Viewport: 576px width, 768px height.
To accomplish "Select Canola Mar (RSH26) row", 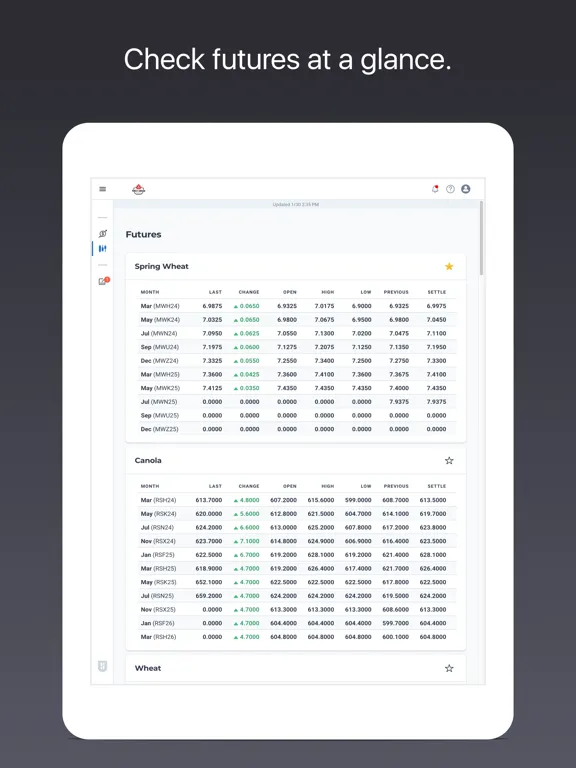I will click(296, 638).
